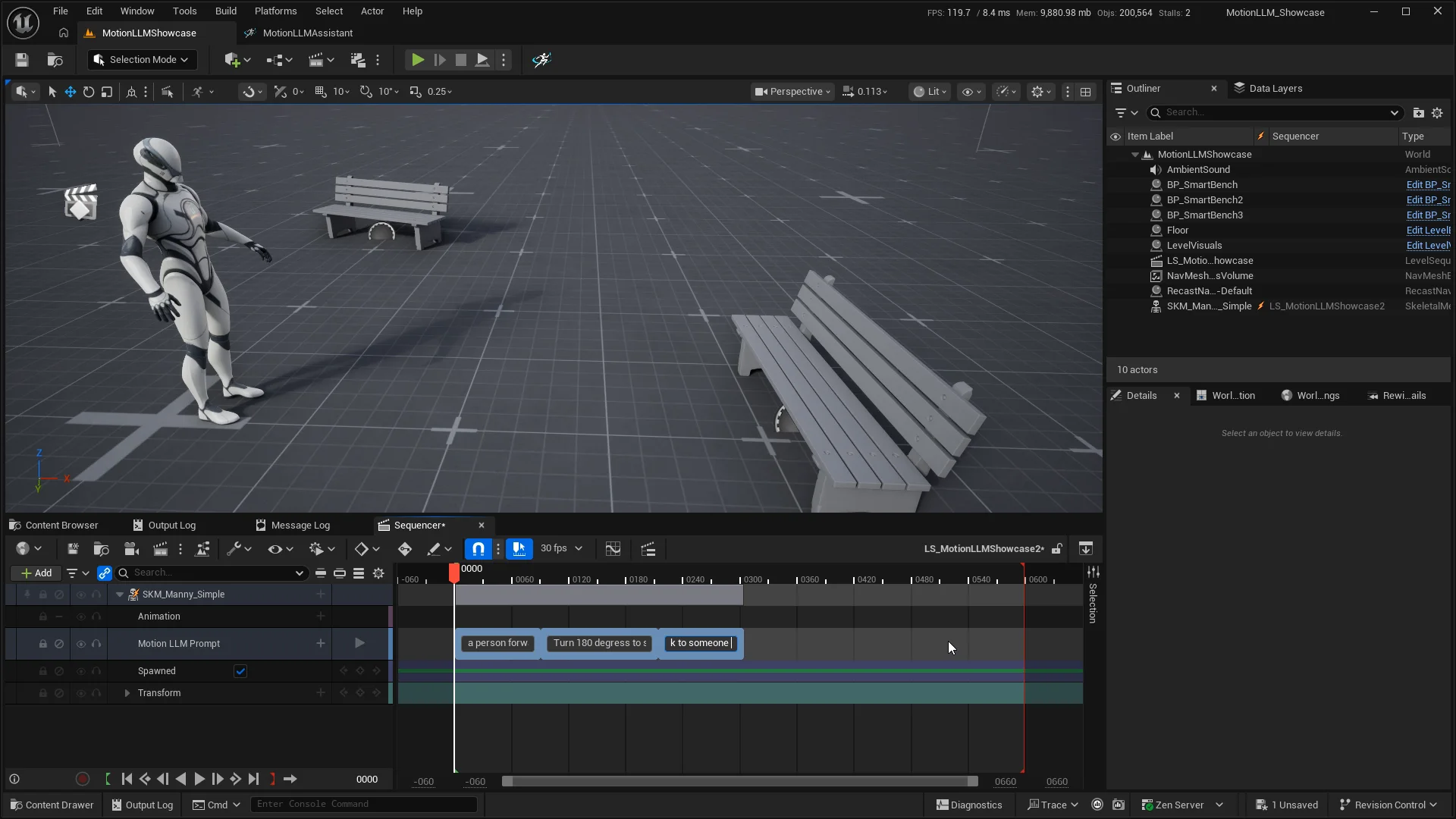Click the Sequencer snapping magnet icon
1456x819 pixels.
click(x=479, y=549)
